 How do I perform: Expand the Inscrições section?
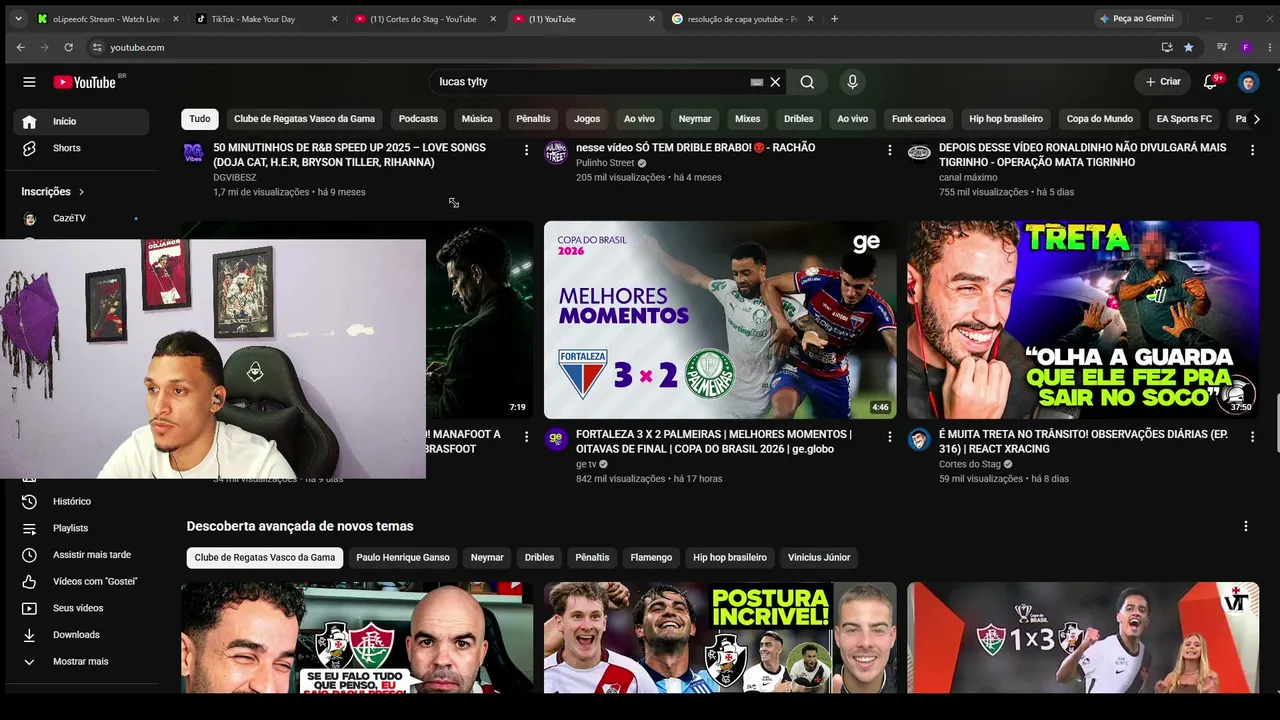click(53, 191)
